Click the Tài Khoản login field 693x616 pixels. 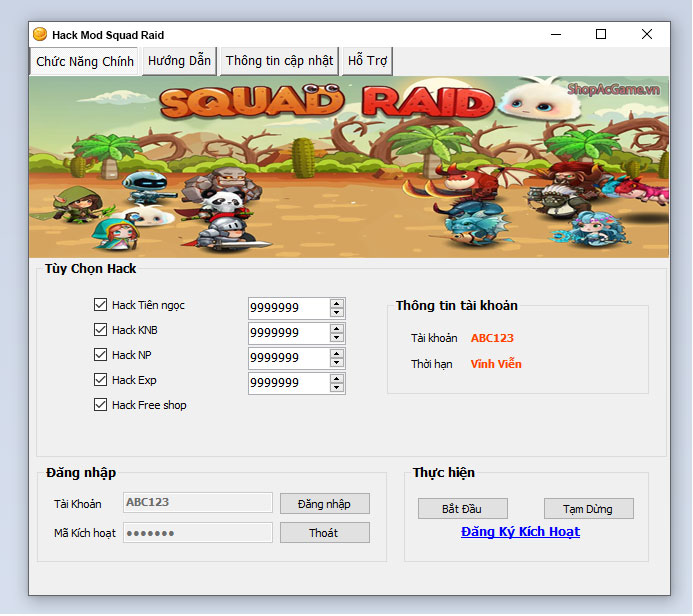coord(198,502)
